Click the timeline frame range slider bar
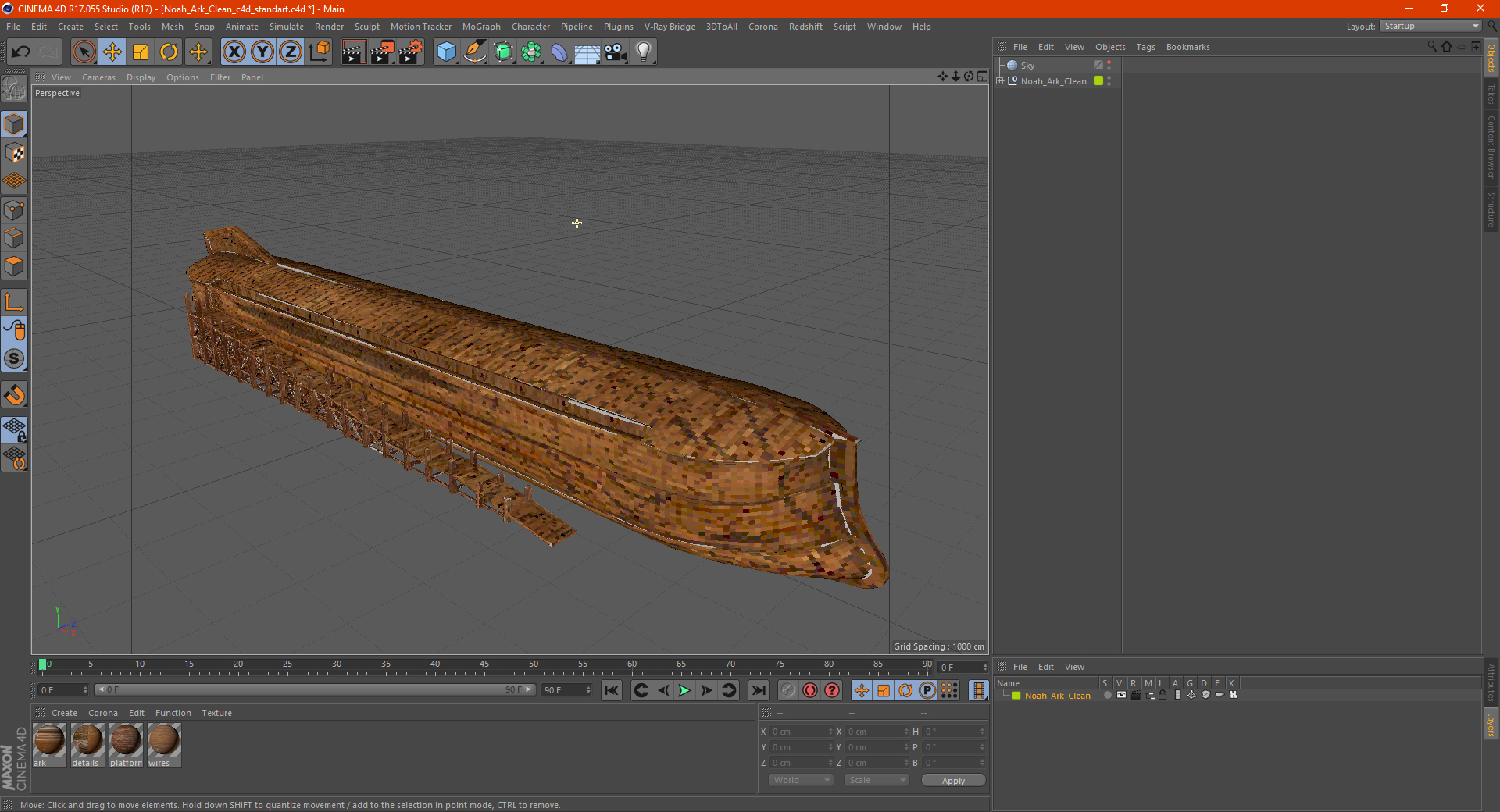 (x=314, y=689)
